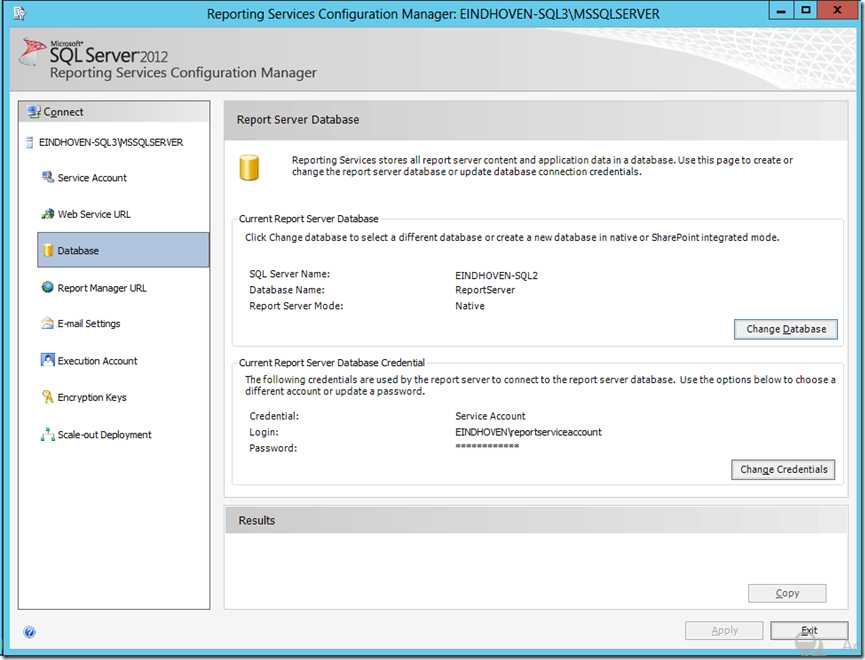Click the ReportServer database name value
Screen dimensions: 865x660
click(x=485, y=290)
